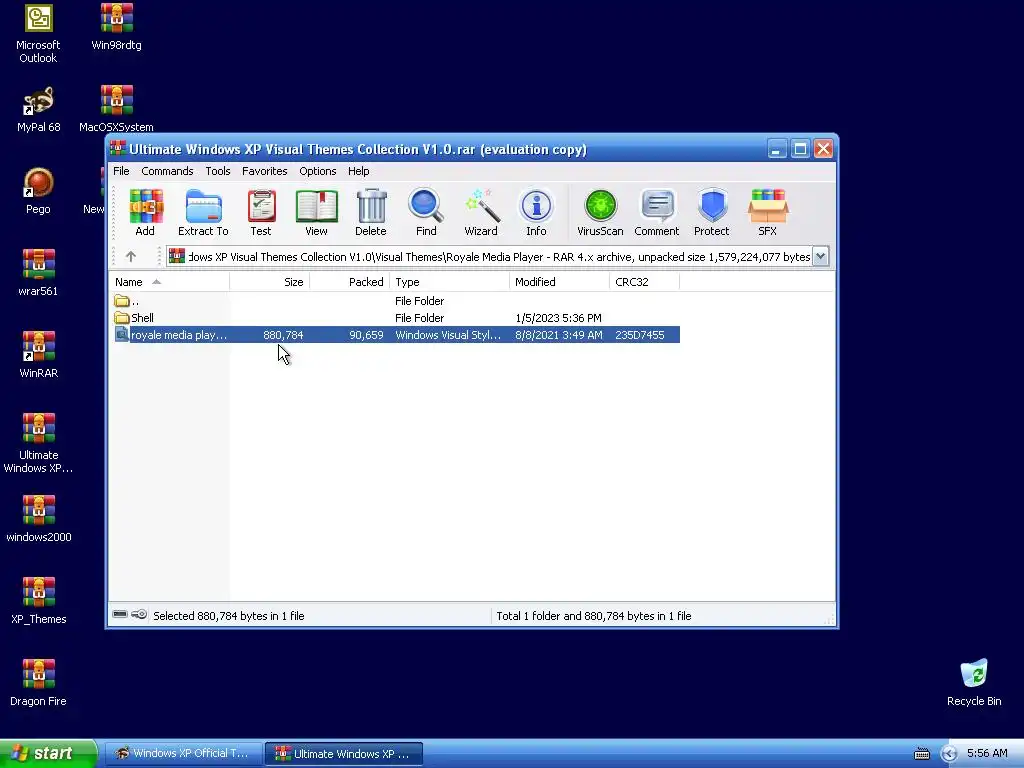Click the Delete trash can icon
This screenshot has width=1024, height=768.
[x=371, y=212]
